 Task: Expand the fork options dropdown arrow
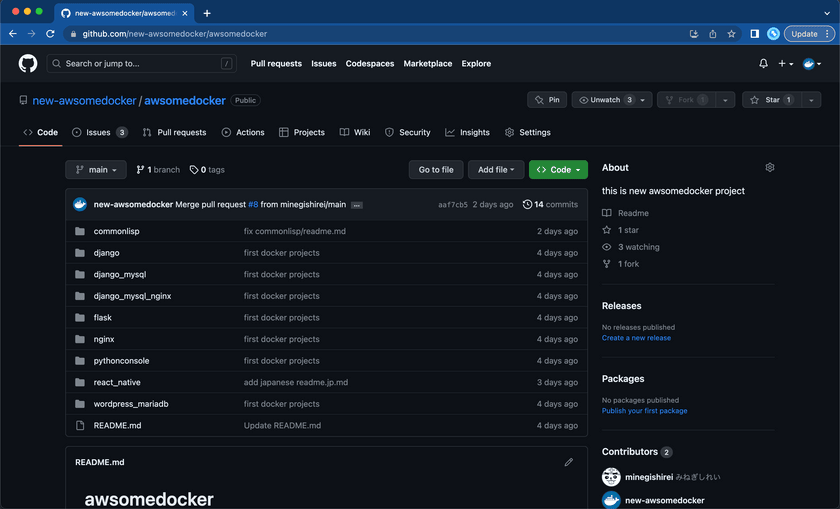(725, 100)
